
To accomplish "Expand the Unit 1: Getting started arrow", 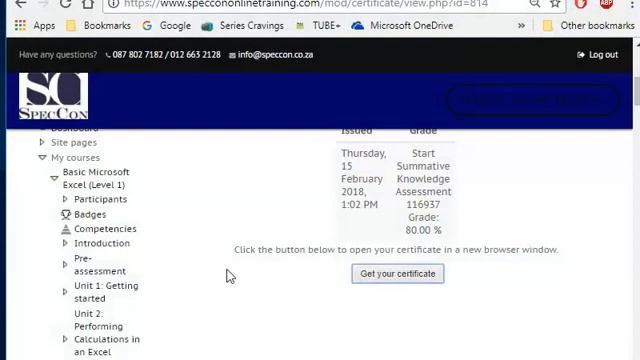I will pos(65,292).
